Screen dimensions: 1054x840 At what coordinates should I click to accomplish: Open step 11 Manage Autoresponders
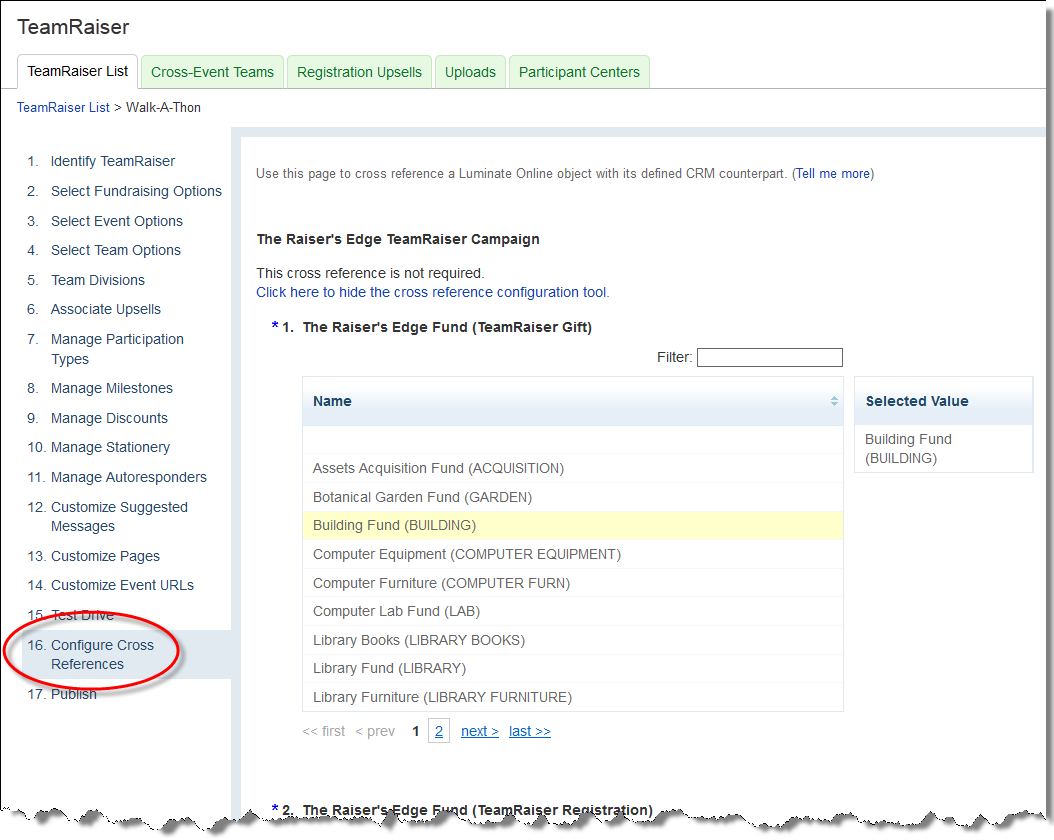(x=128, y=477)
